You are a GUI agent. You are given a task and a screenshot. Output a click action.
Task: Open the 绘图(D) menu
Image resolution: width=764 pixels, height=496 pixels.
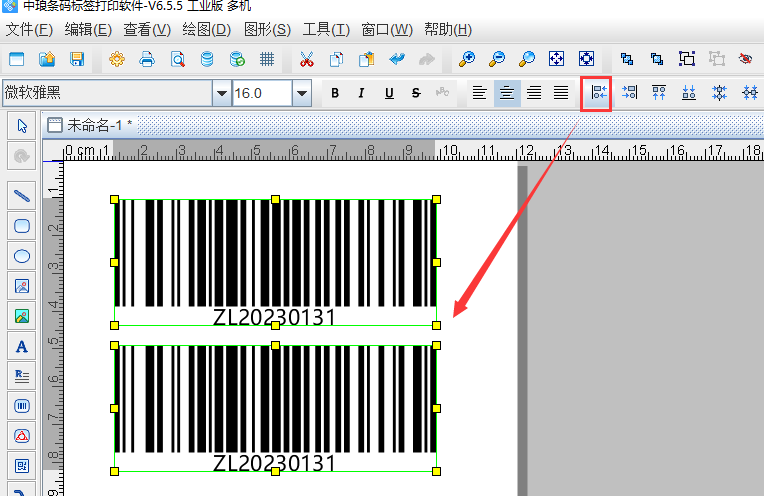pyautogui.click(x=209, y=30)
